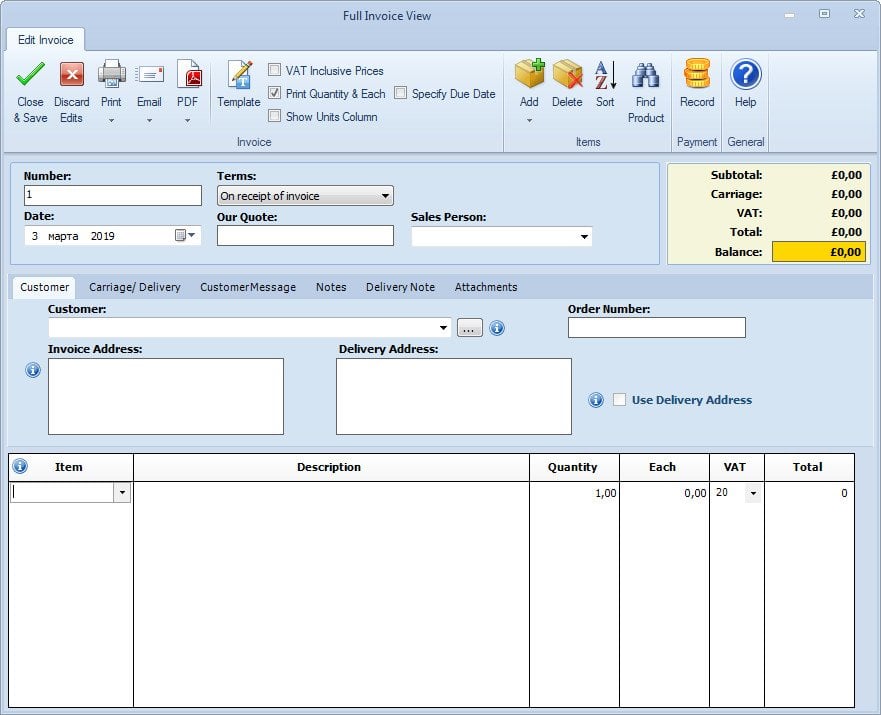
Task: Uncheck Print Quantity & Each
Action: tap(275, 93)
